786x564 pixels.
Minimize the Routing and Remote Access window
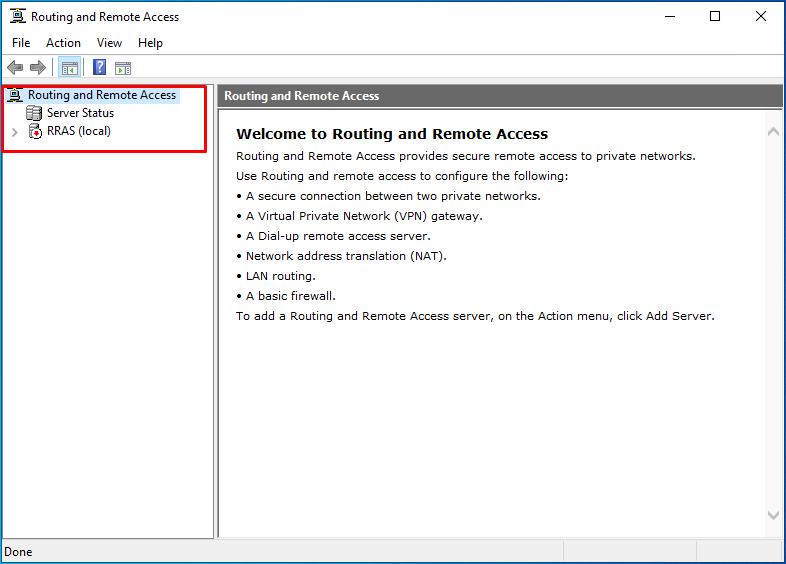tap(670, 17)
